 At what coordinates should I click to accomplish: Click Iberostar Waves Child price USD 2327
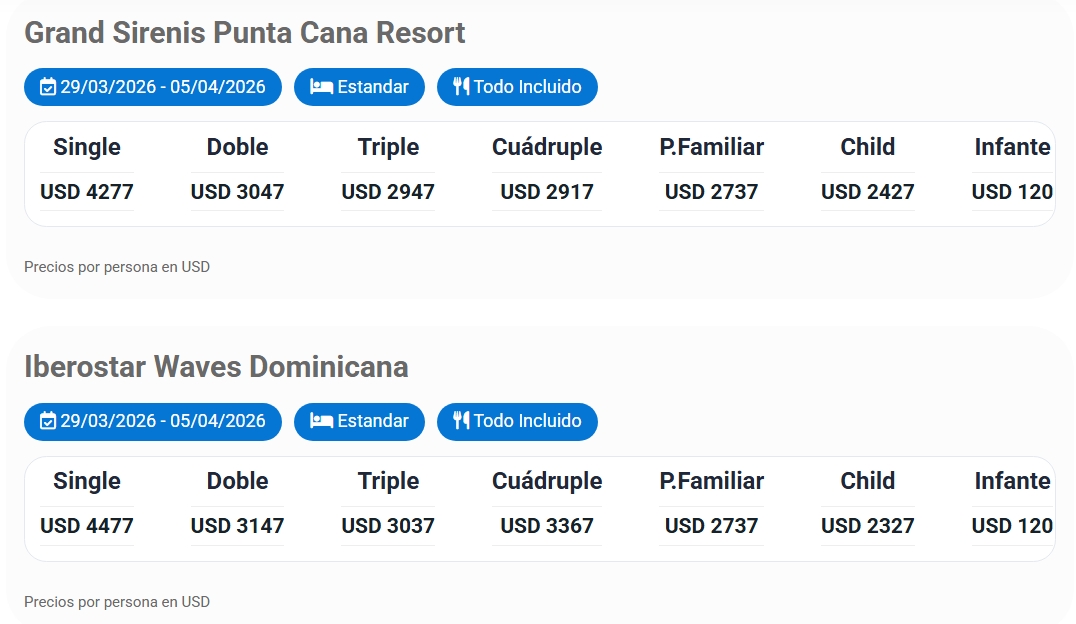click(868, 526)
